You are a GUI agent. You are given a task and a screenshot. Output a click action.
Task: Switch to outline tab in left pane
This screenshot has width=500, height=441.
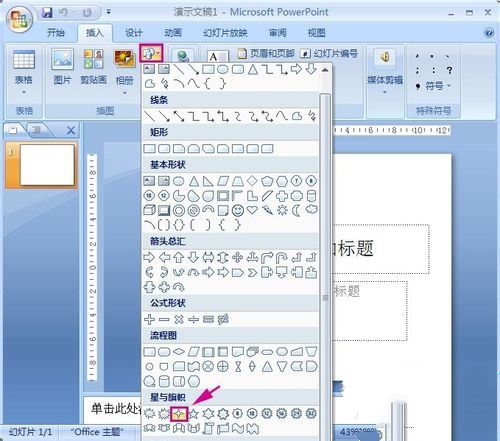36,130
